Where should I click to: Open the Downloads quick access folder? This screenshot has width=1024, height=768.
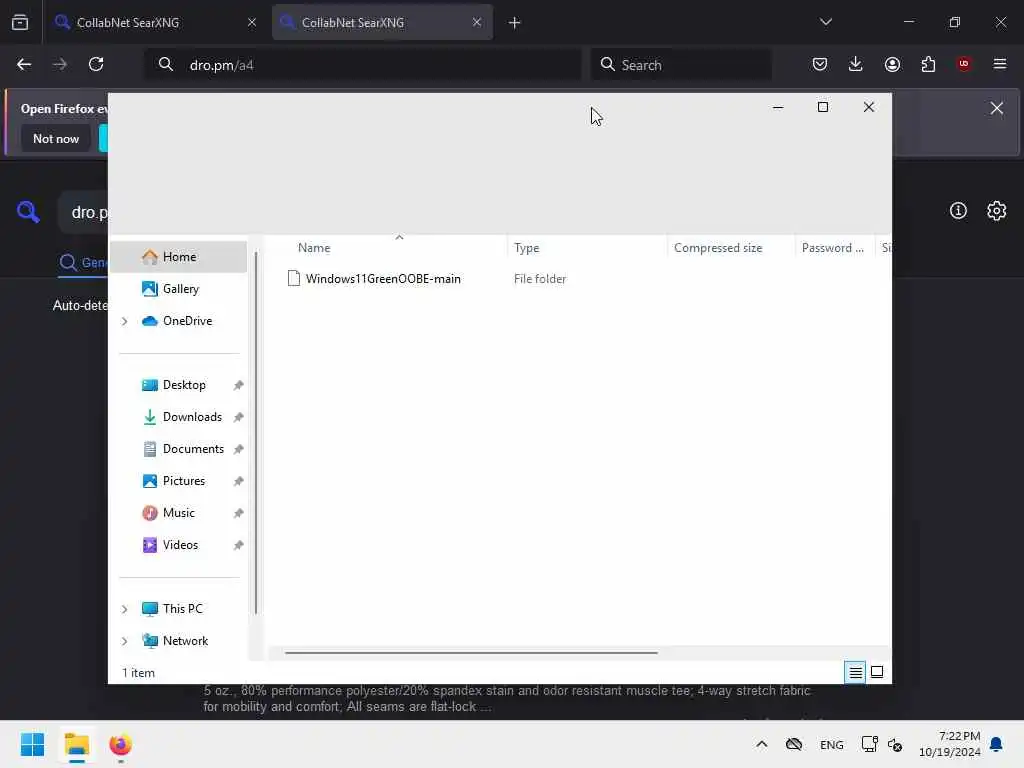[x=192, y=417]
